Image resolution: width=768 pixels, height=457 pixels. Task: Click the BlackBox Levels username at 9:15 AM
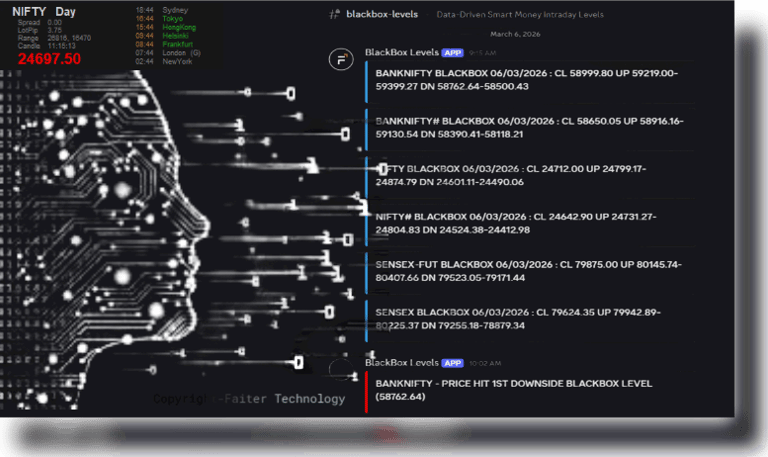[402, 52]
